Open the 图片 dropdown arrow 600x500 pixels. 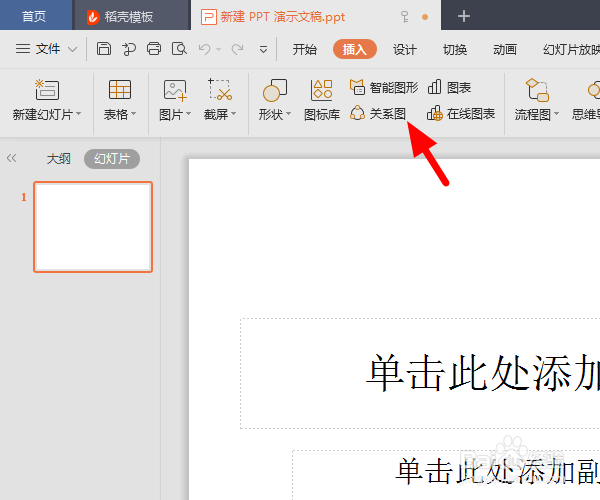[189, 114]
